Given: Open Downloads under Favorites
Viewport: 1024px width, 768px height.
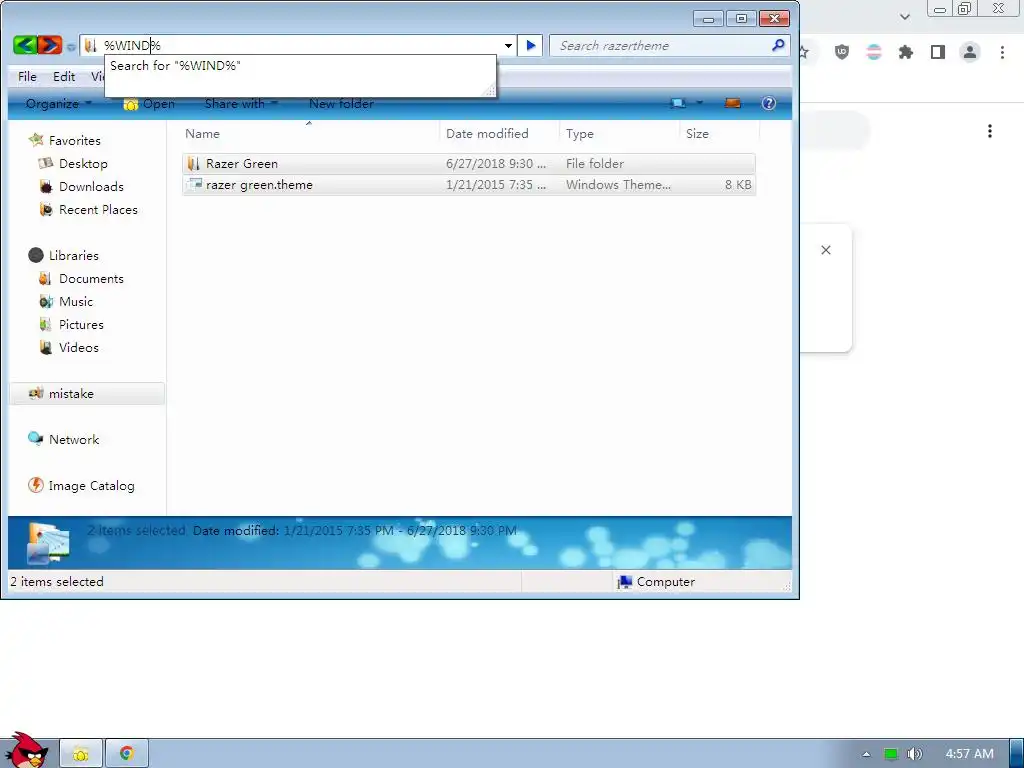Looking at the screenshot, I should coord(91,187).
